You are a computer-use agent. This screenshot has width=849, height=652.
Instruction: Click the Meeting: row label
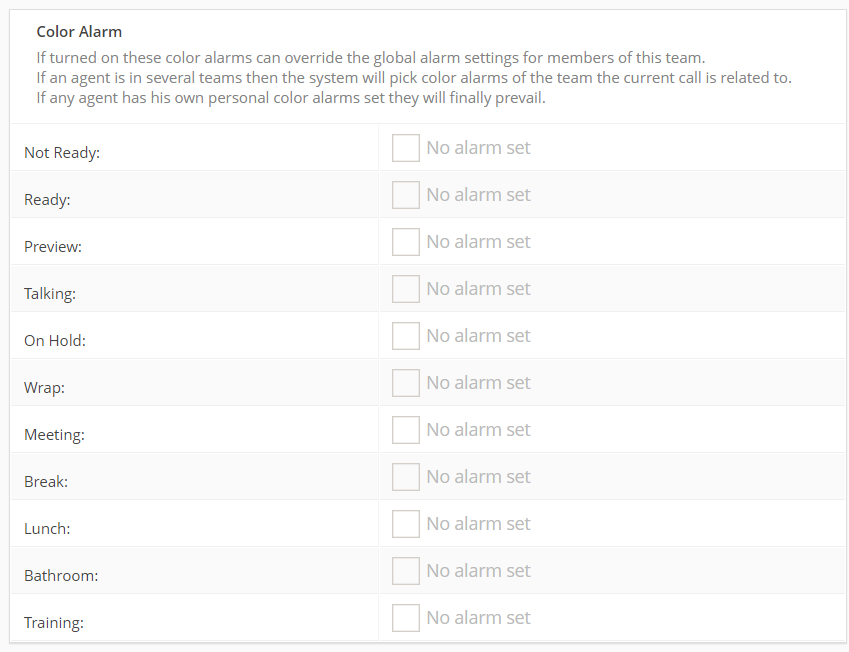54,435
